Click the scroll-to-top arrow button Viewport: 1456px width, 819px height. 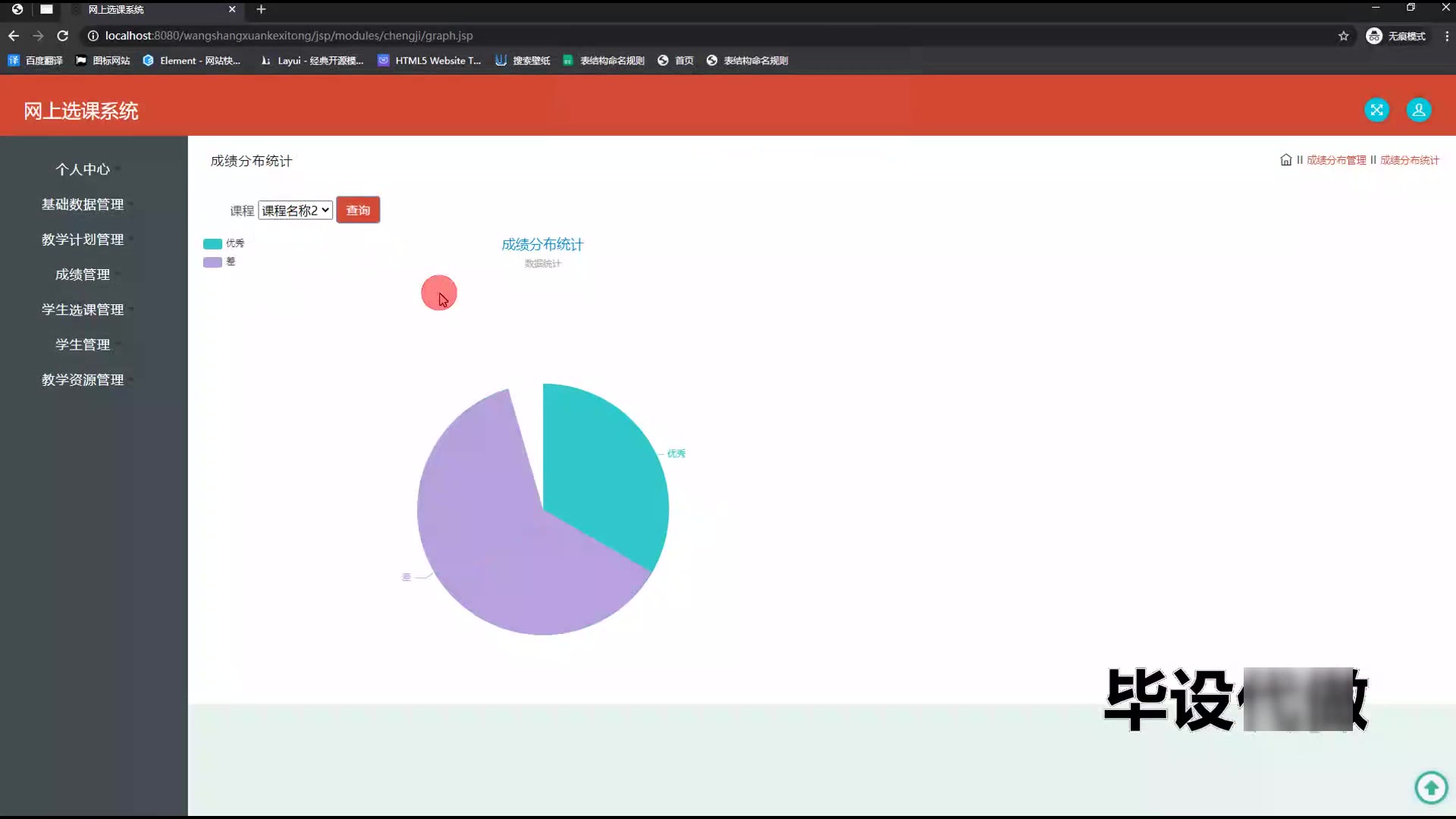click(1431, 788)
